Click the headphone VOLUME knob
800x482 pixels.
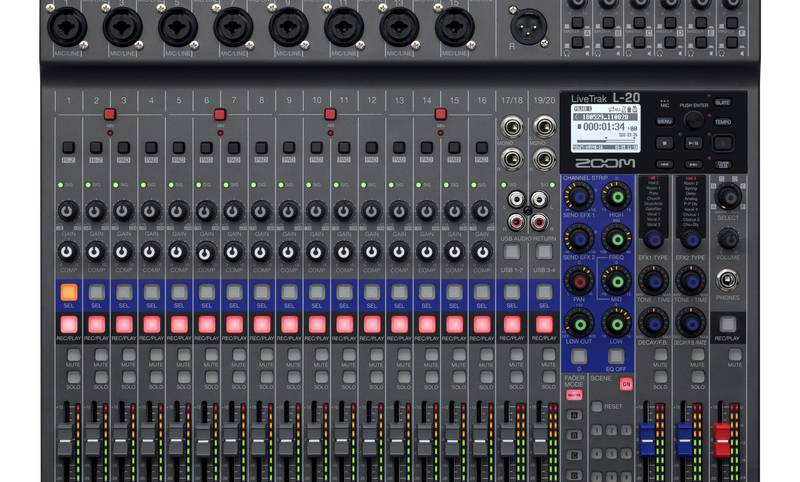click(728, 238)
